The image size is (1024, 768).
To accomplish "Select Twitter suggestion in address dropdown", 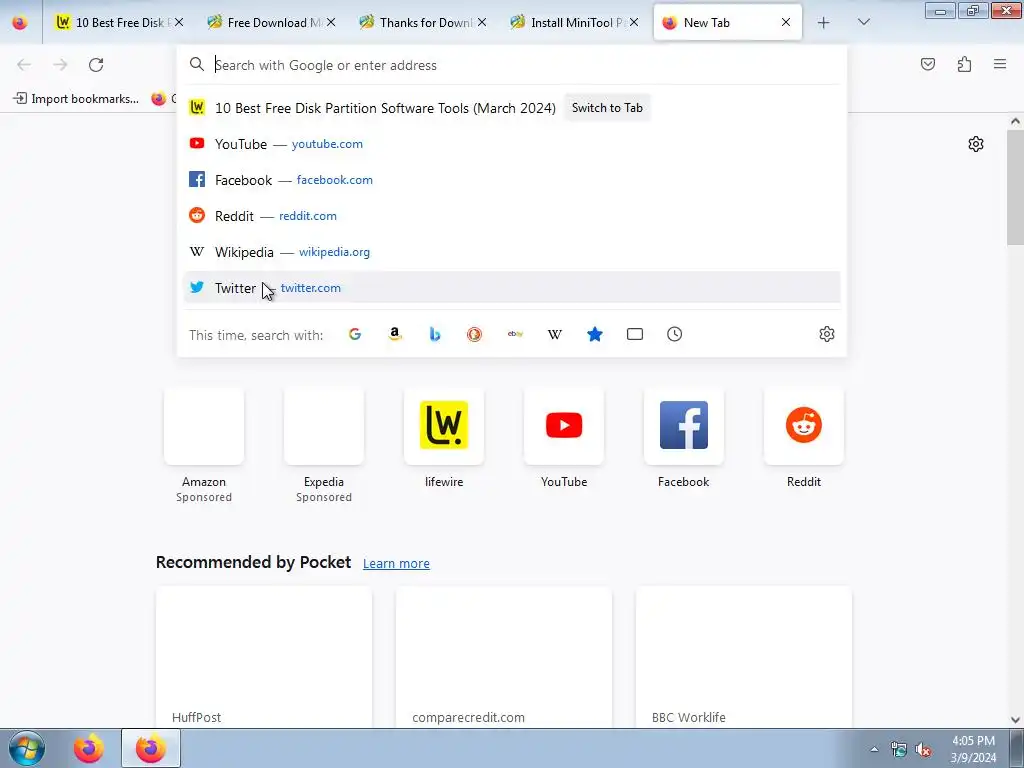I will (512, 287).
